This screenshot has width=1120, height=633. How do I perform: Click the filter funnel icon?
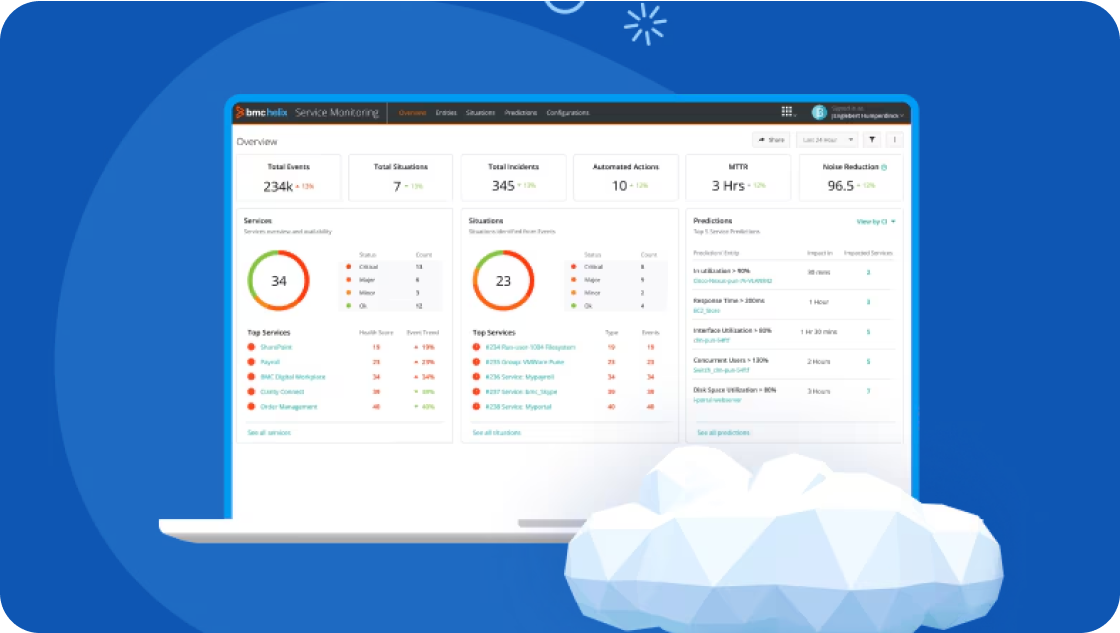[872, 140]
